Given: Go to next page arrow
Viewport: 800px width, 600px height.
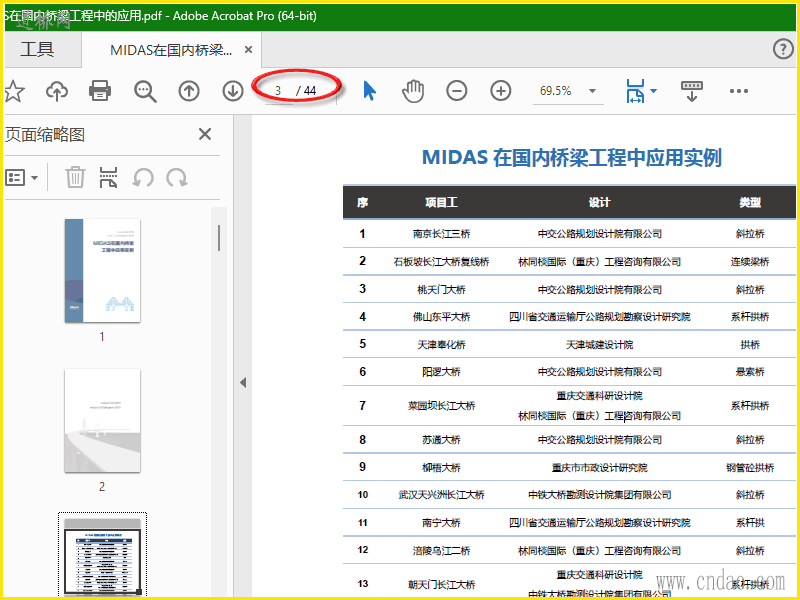Looking at the screenshot, I should [x=233, y=91].
